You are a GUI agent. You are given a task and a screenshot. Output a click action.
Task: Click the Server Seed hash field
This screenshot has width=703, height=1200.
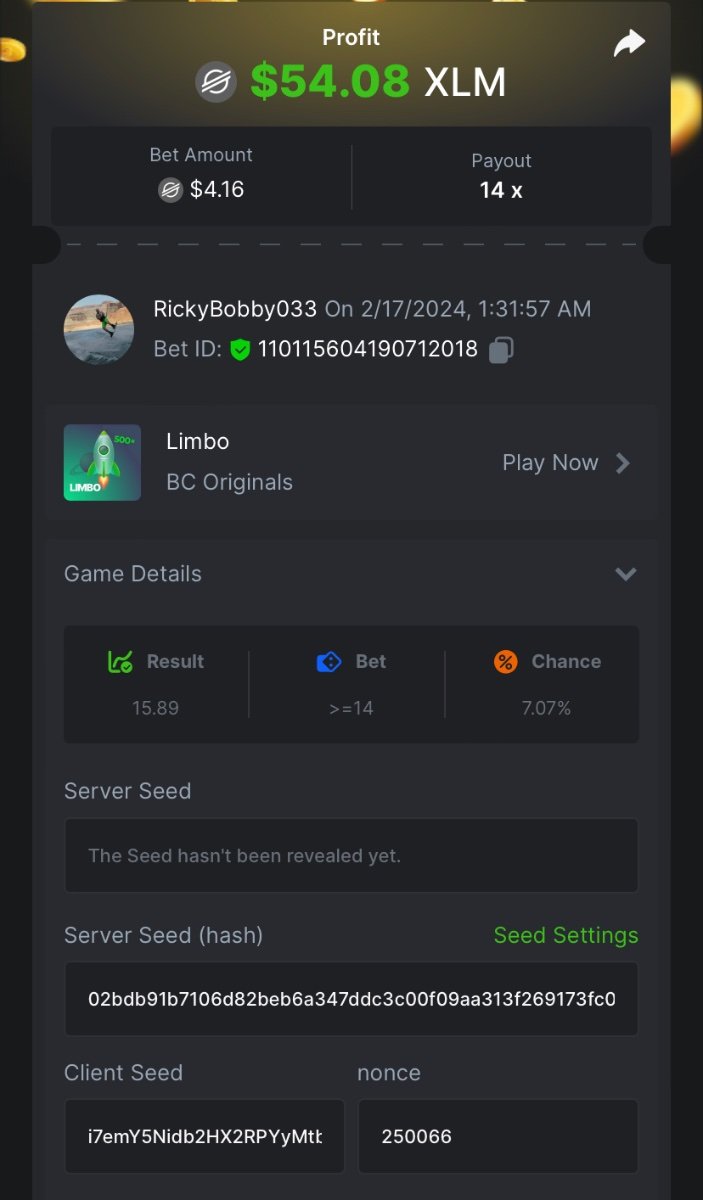[x=351, y=999]
